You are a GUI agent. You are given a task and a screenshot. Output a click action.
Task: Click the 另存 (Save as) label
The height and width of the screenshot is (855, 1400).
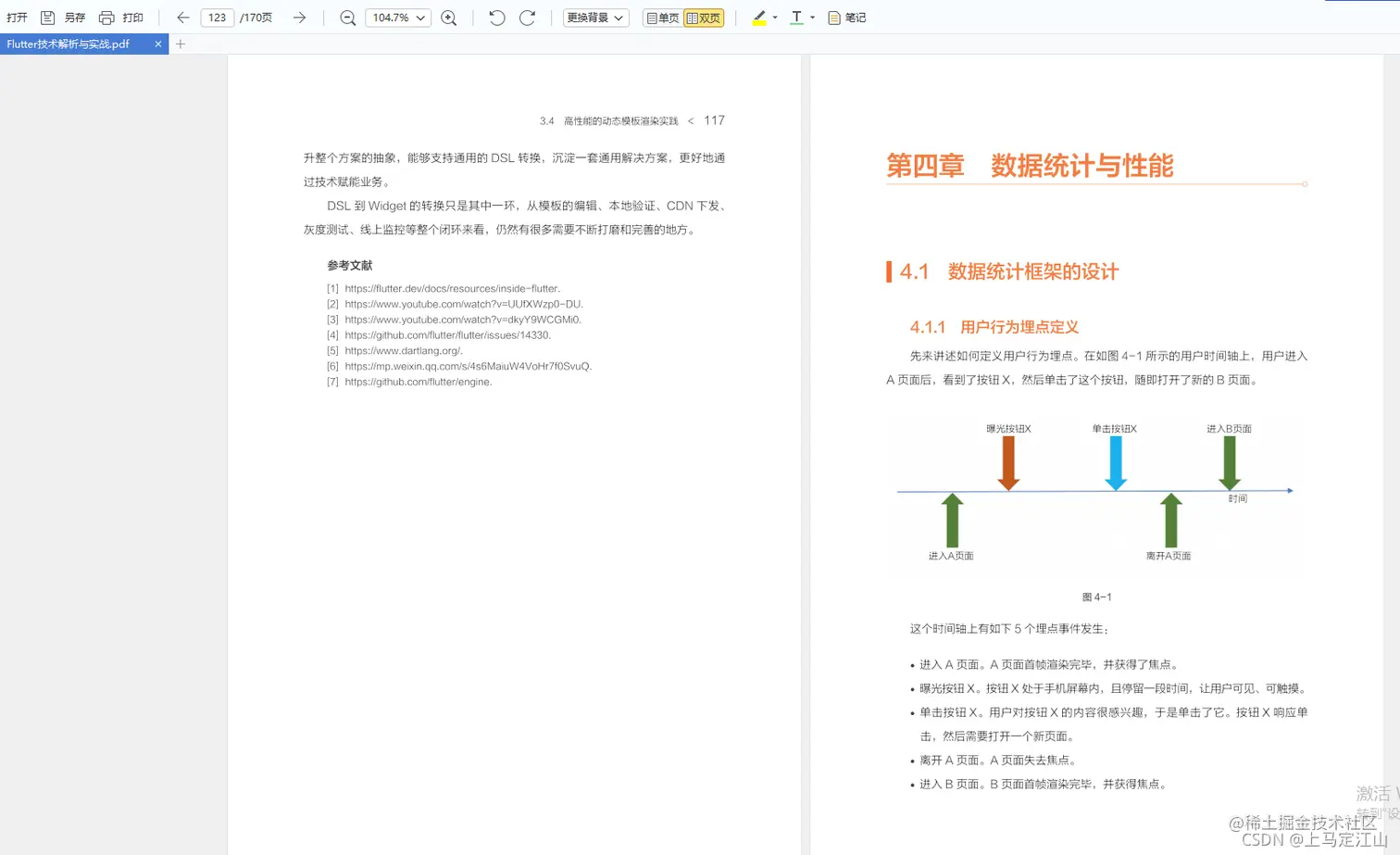click(75, 18)
